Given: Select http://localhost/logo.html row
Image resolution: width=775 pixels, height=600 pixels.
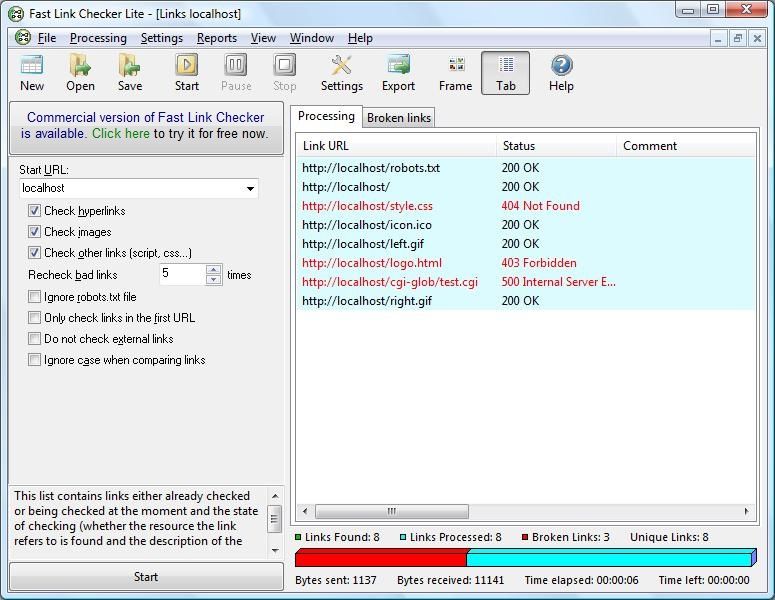Looking at the screenshot, I should point(526,263).
